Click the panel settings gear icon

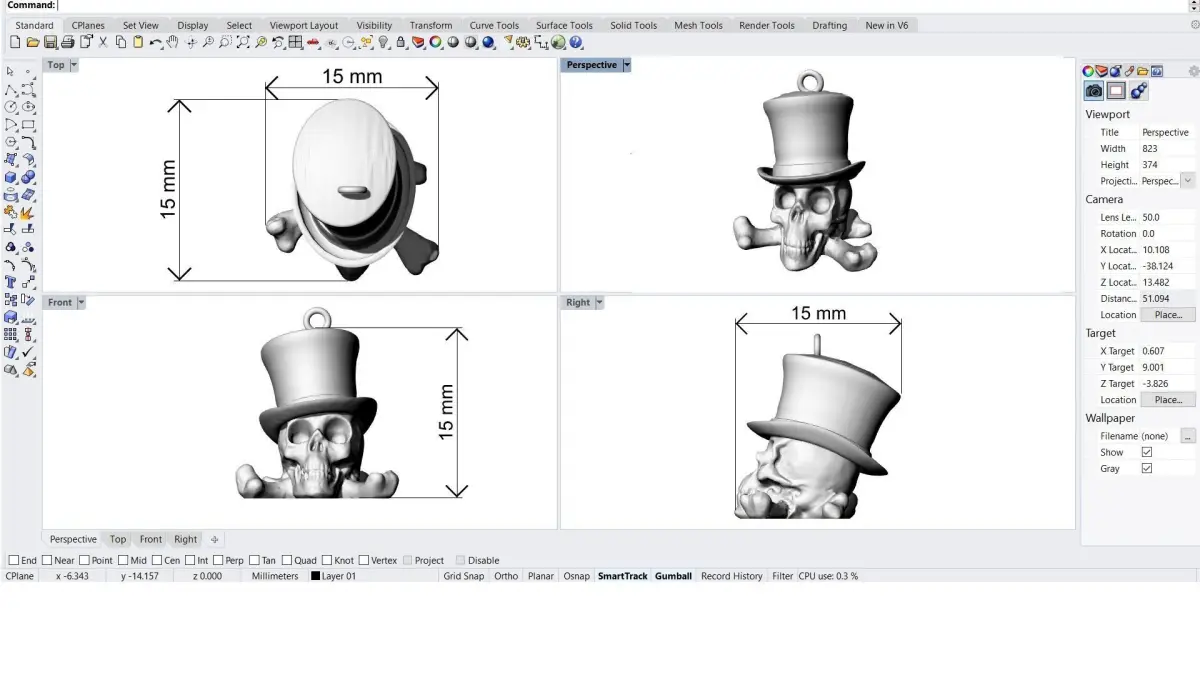coord(1193,71)
